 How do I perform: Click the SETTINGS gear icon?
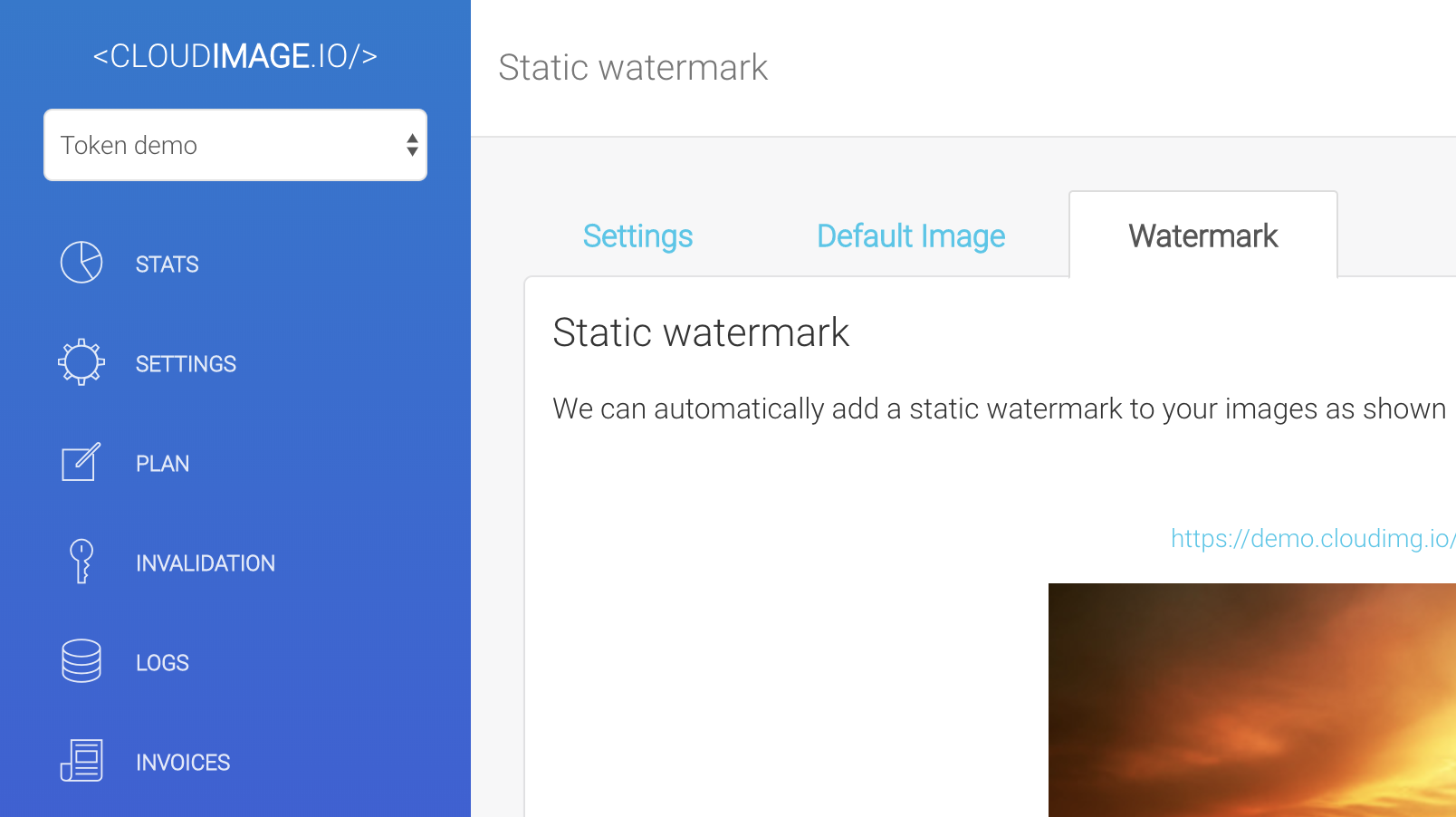(81, 362)
